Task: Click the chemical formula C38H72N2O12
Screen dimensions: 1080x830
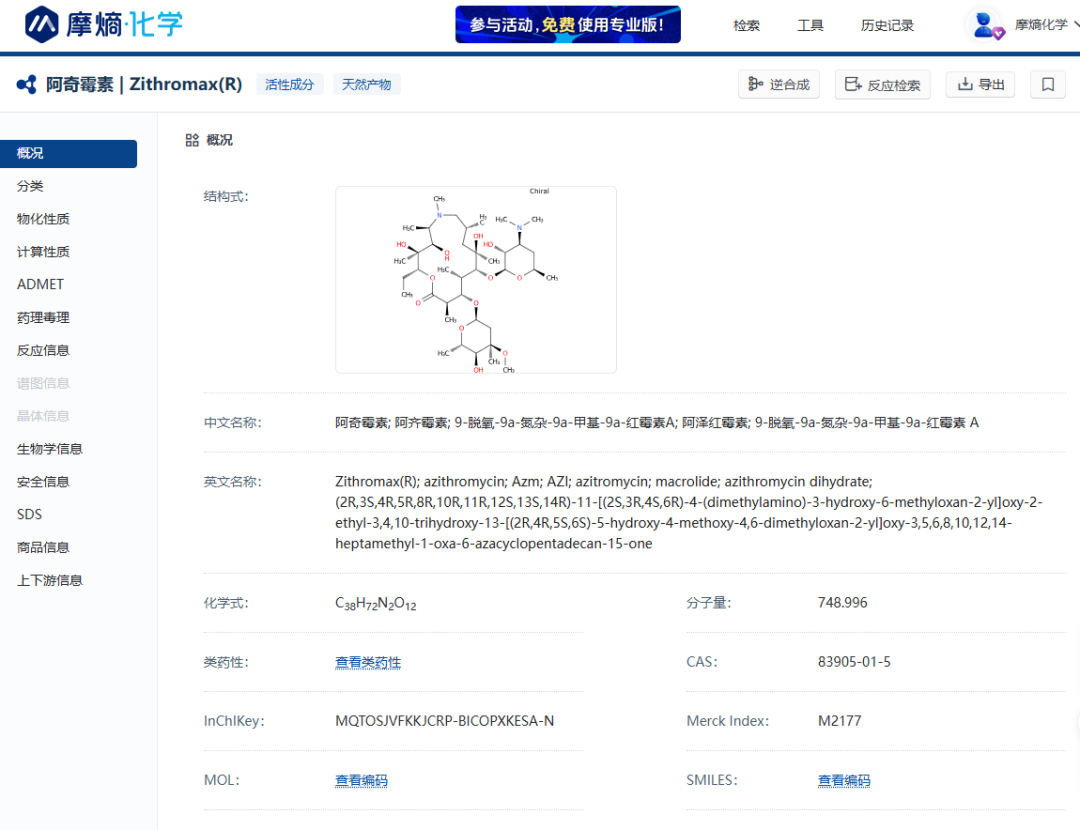Action: tap(375, 603)
